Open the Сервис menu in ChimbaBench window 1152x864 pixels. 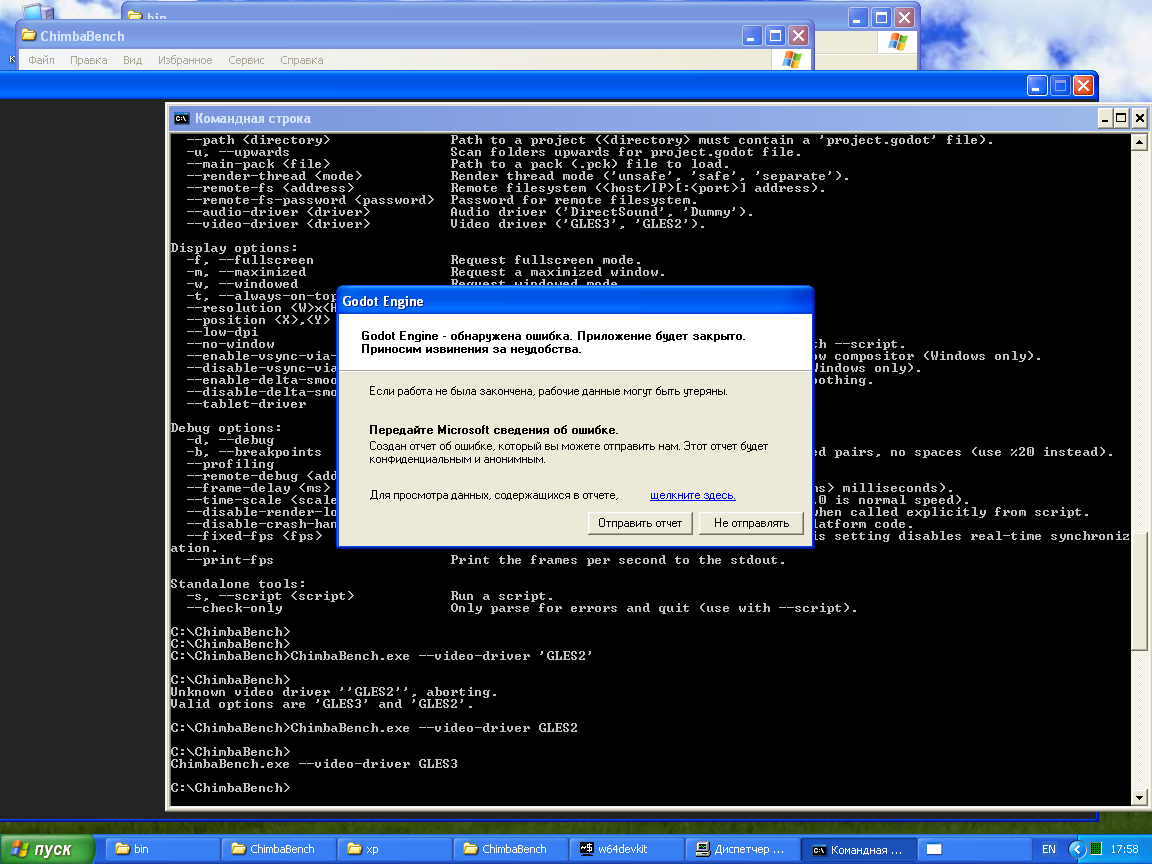[246, 60]
